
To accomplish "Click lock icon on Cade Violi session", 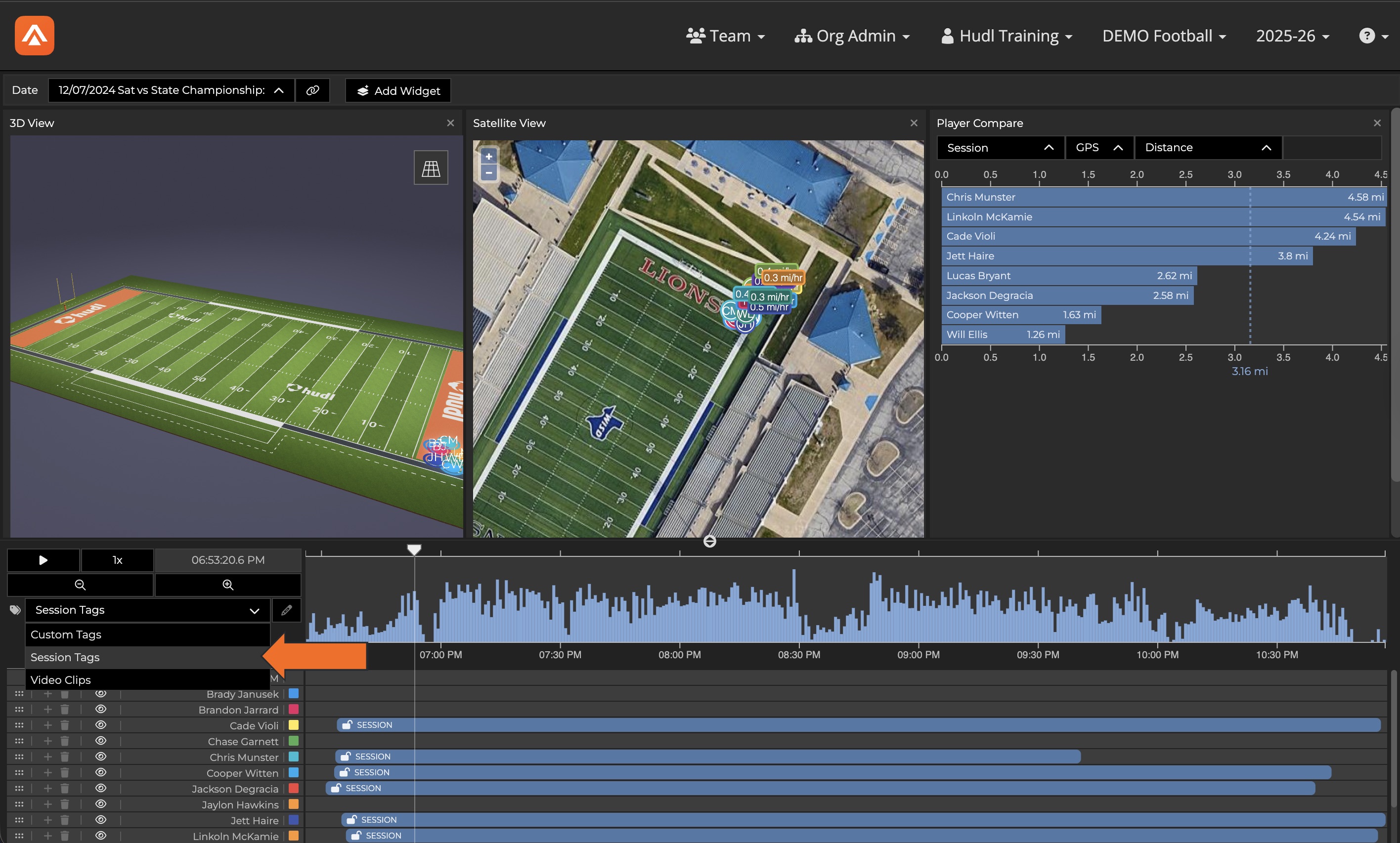I will (x=347, y=725).
